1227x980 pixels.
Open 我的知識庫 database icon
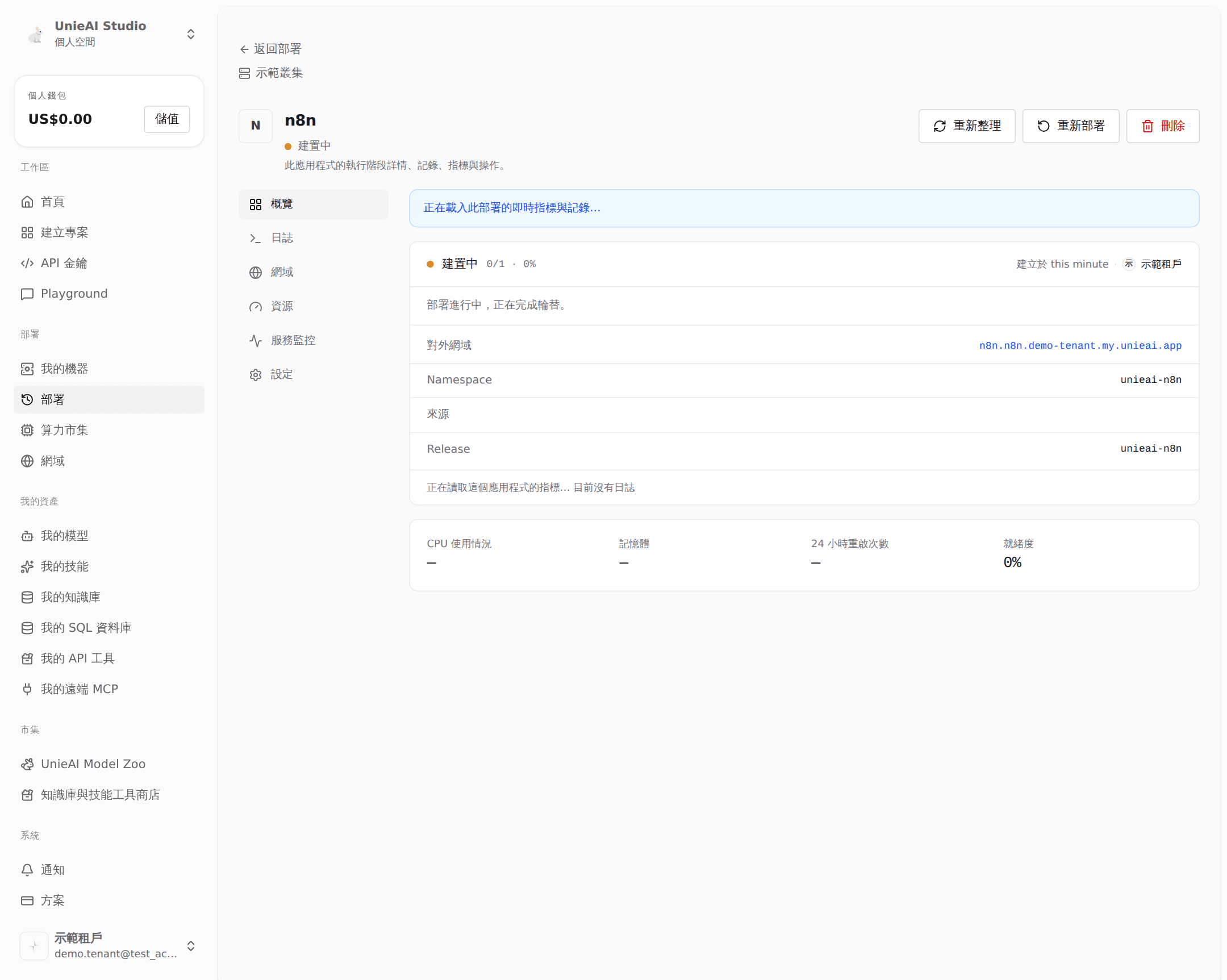point(27,597)
